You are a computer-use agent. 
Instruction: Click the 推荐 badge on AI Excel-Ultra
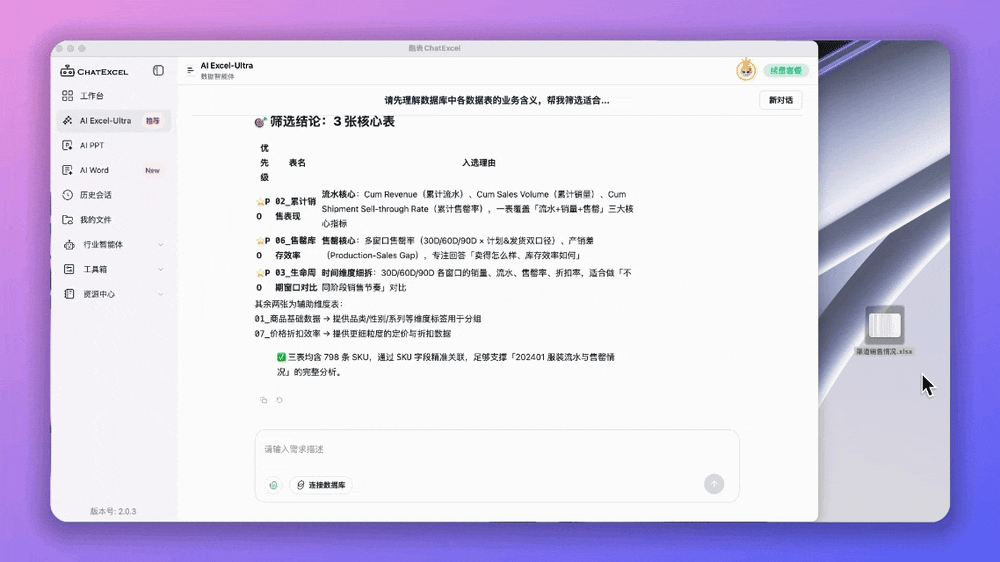coord(152,121)
